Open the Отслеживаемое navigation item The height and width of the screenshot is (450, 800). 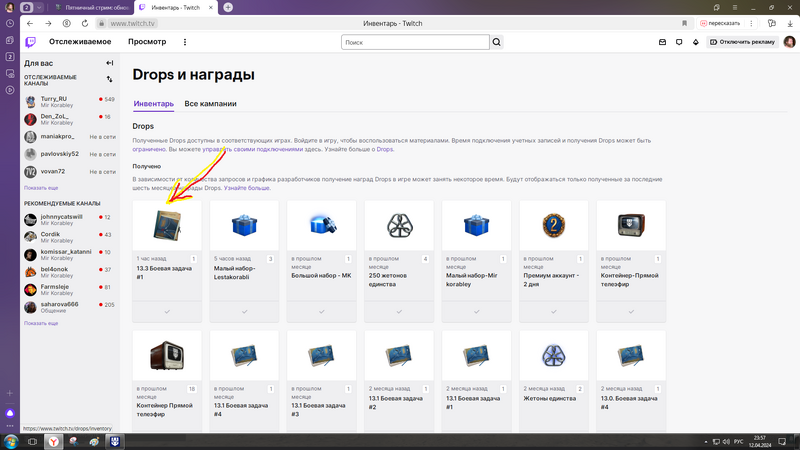pyautogui.click(x=80, y=42)
